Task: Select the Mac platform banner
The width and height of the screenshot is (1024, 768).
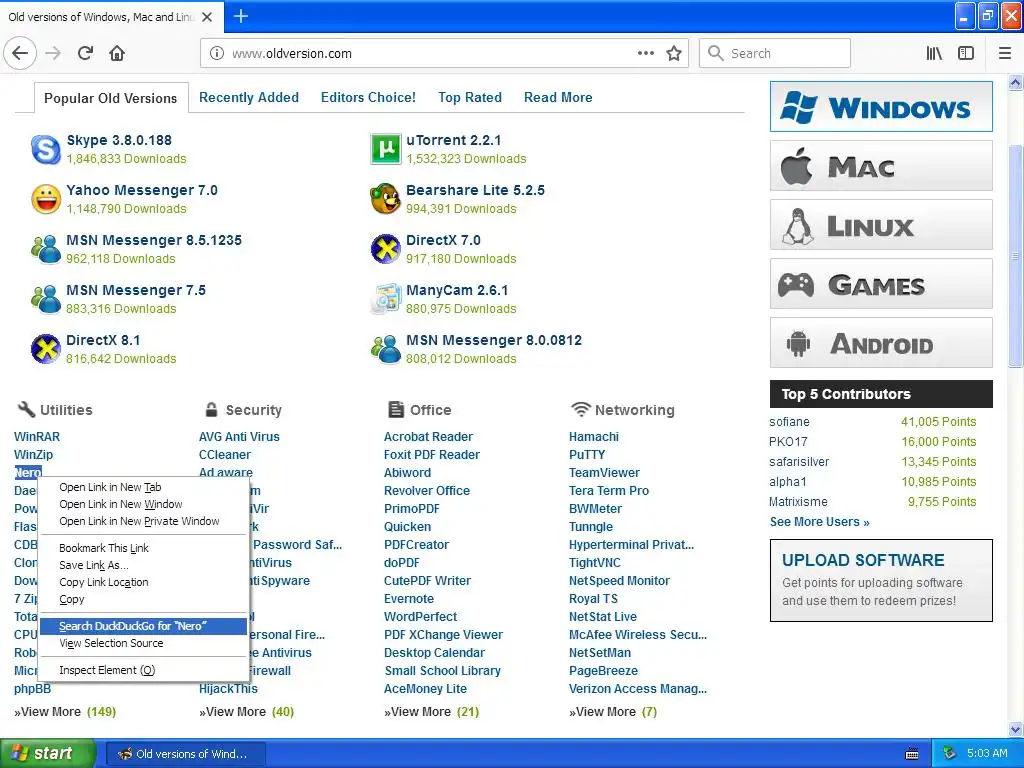Action: coord(881,166)
